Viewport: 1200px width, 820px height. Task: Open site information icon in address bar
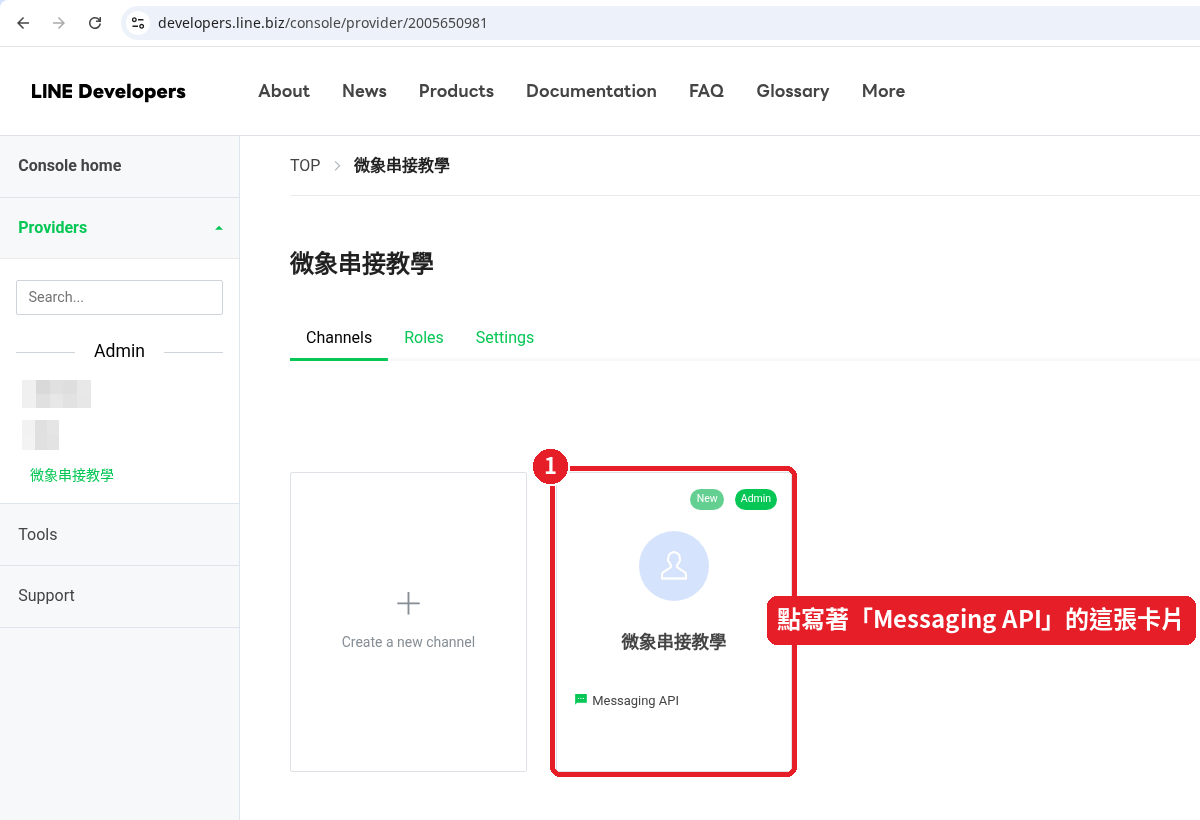click(x=139, y=22)
